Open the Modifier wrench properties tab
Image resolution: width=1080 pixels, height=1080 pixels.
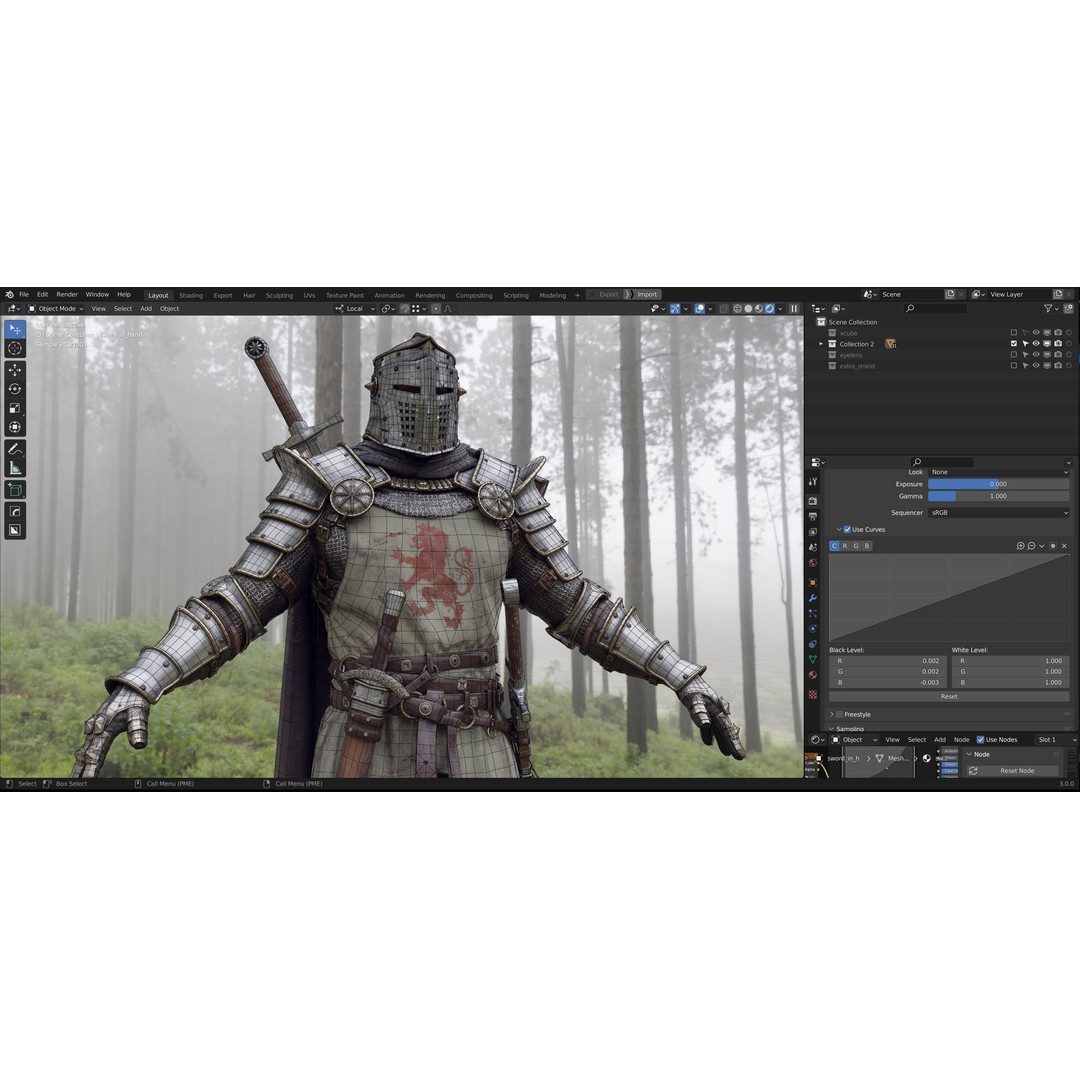pos(813,598)
